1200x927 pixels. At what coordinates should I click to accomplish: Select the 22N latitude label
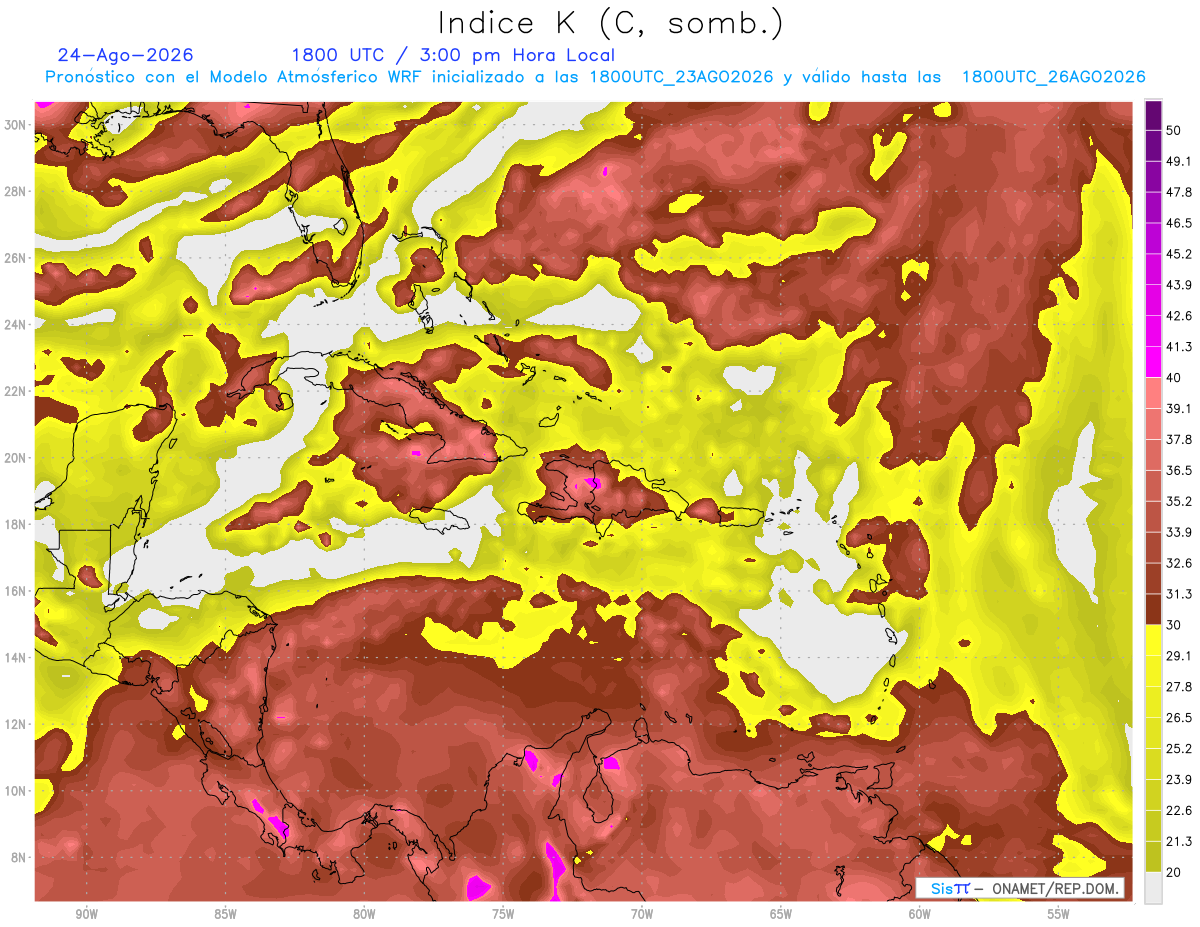point(17,391)
